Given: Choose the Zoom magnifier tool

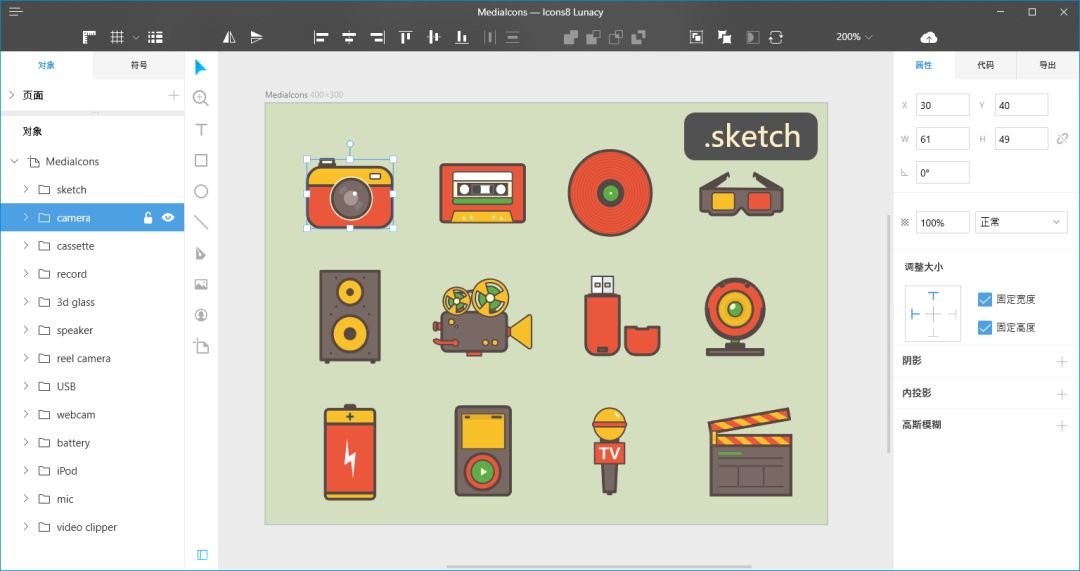Looking at the screenshot, I should pyautogui.click(x=201, y=98).
